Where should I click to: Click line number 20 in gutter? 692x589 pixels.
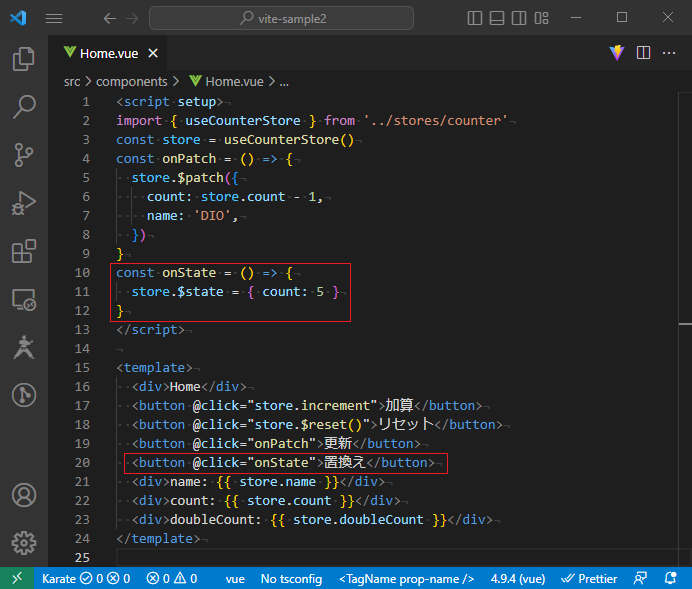pos(82,462)
